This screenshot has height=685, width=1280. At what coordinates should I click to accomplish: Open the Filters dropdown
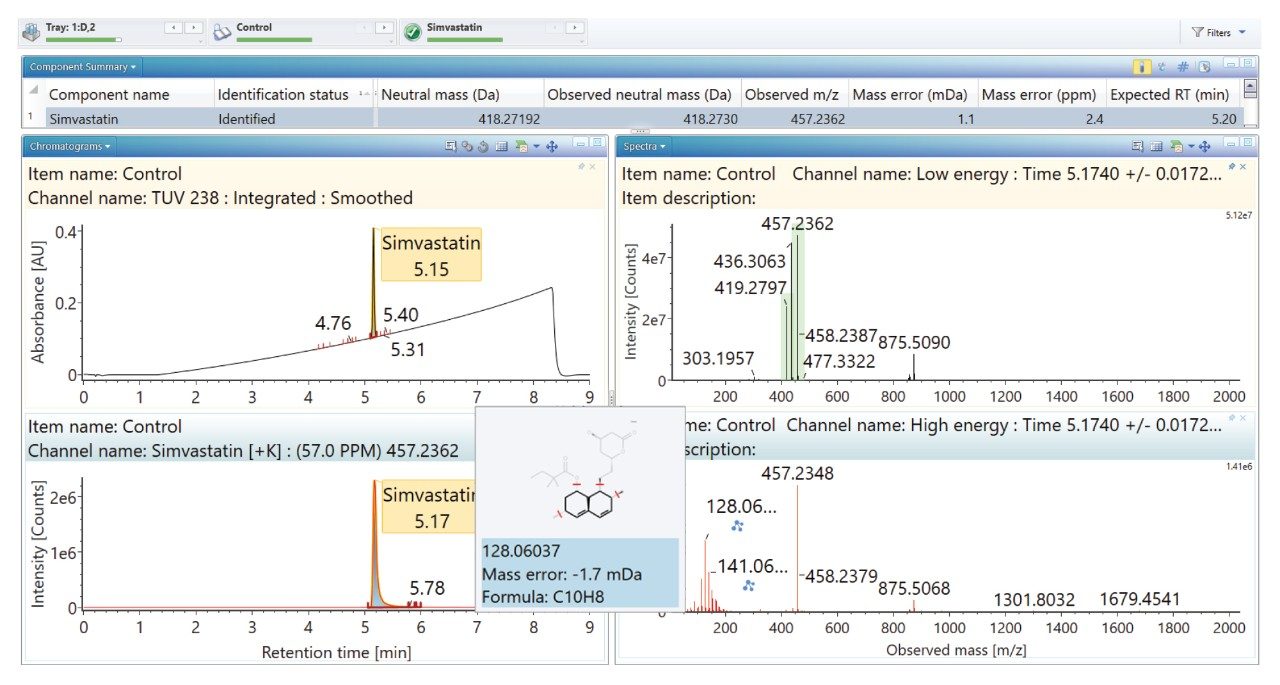(x=1219, y=33)
